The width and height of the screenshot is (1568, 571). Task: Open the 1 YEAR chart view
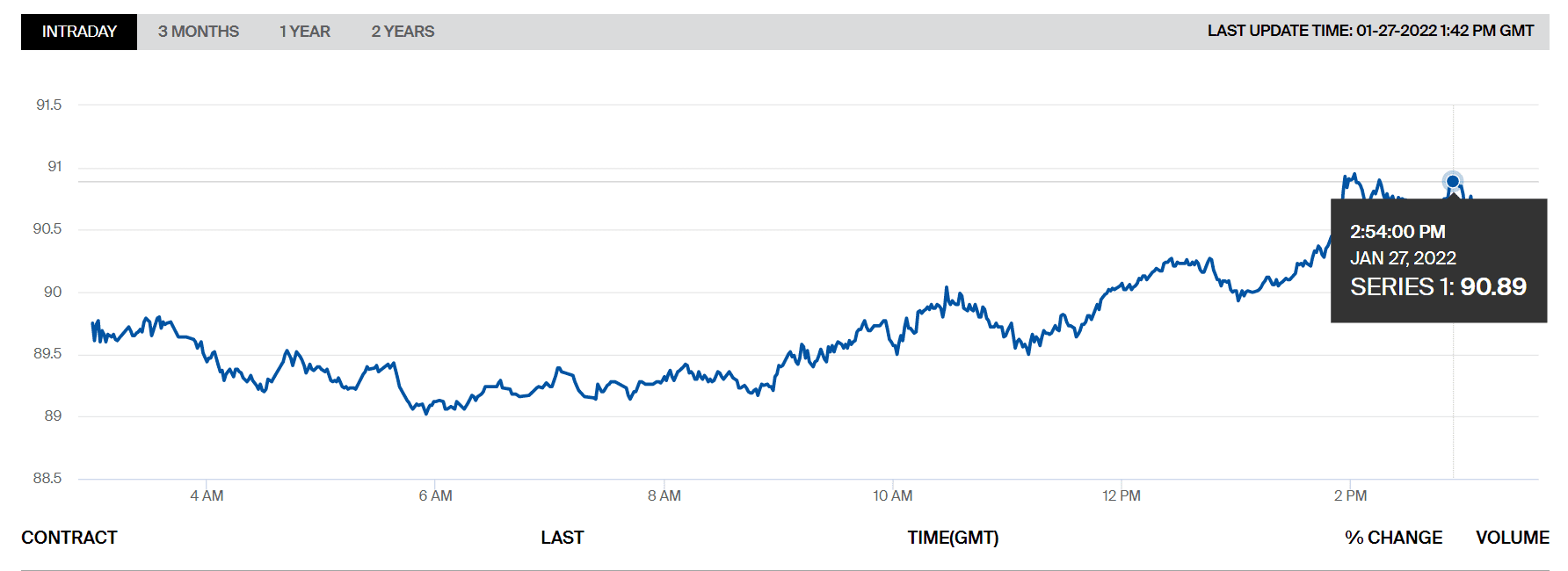tap(305, 32)
